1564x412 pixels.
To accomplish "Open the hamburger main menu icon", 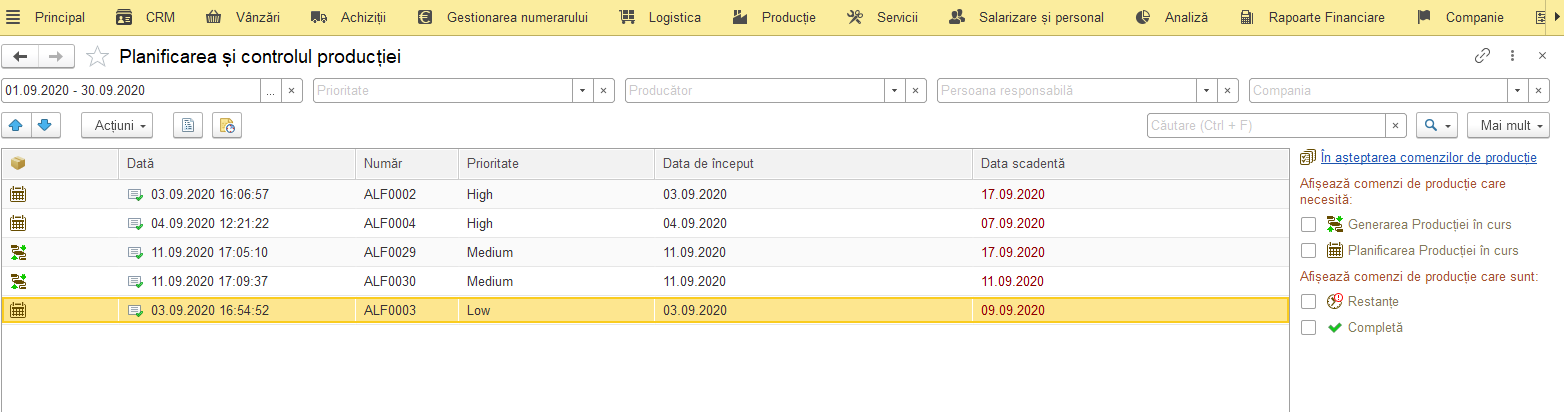I will point(14,17).
